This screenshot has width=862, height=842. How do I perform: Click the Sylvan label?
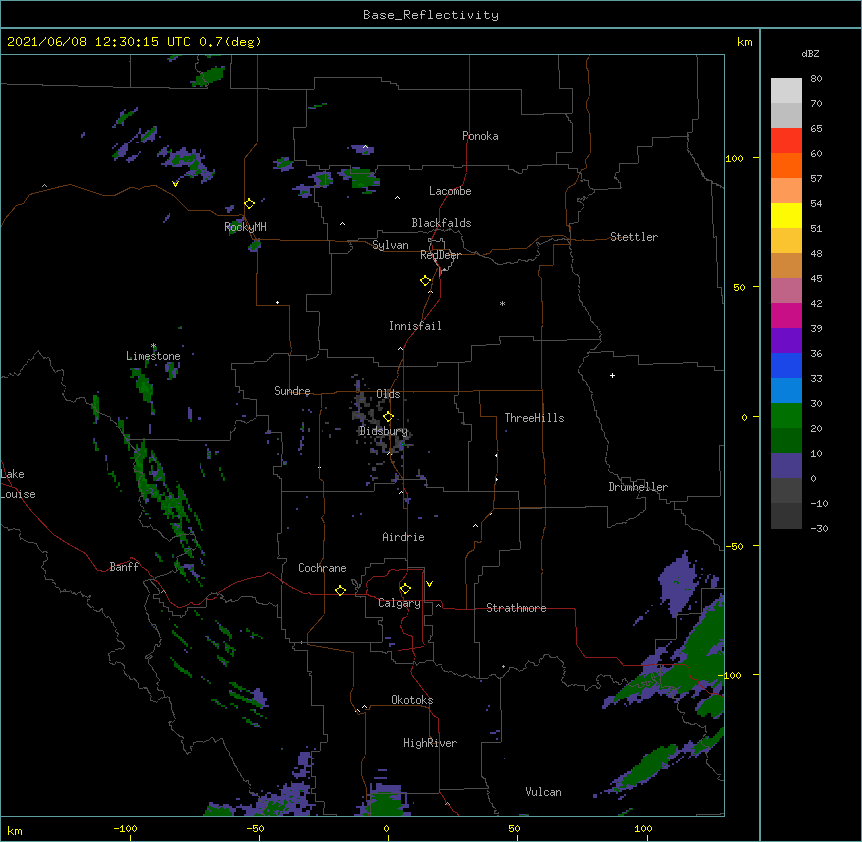point(390,245)
